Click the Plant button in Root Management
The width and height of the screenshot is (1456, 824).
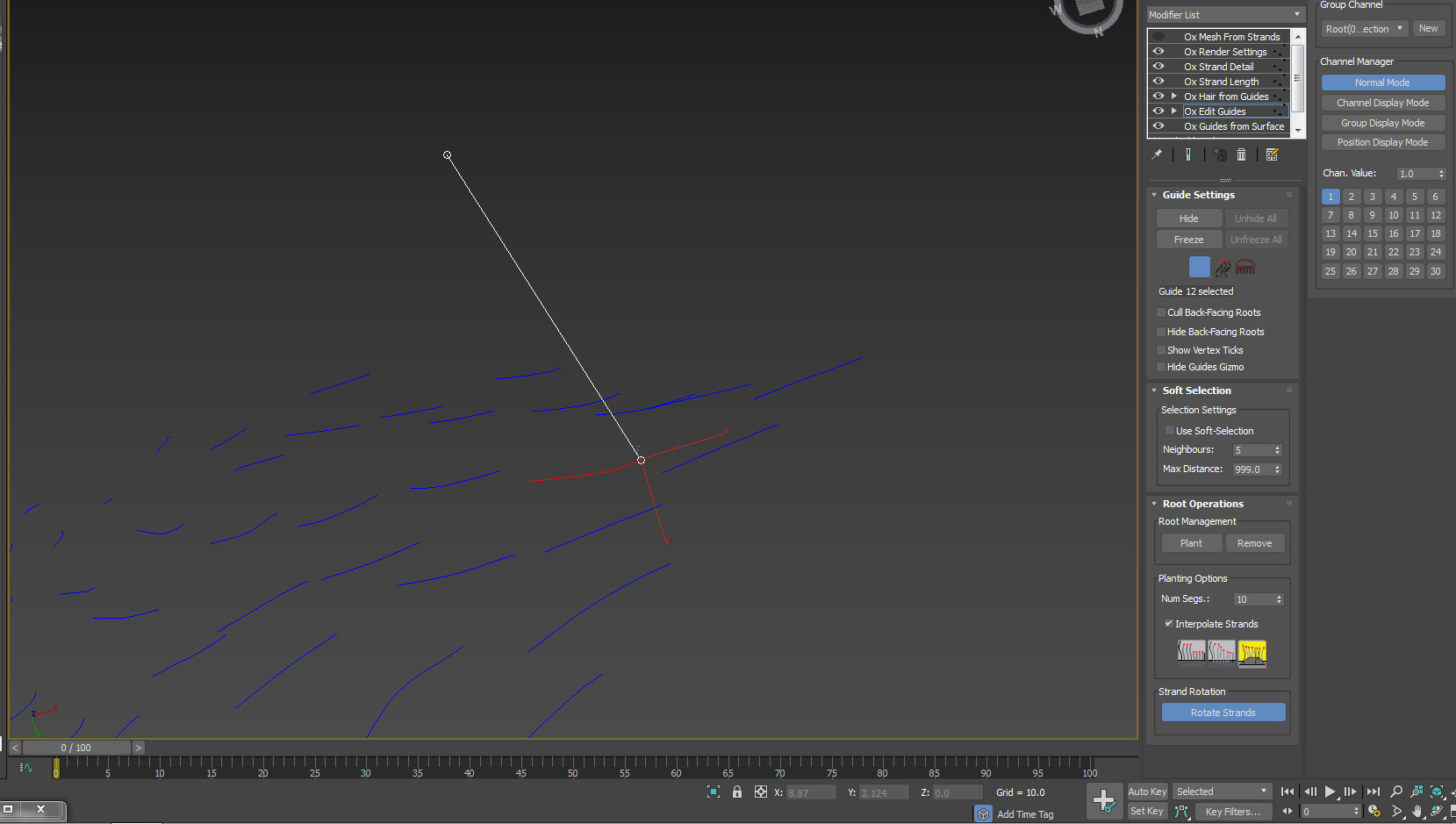click(x=1190, y=543)
